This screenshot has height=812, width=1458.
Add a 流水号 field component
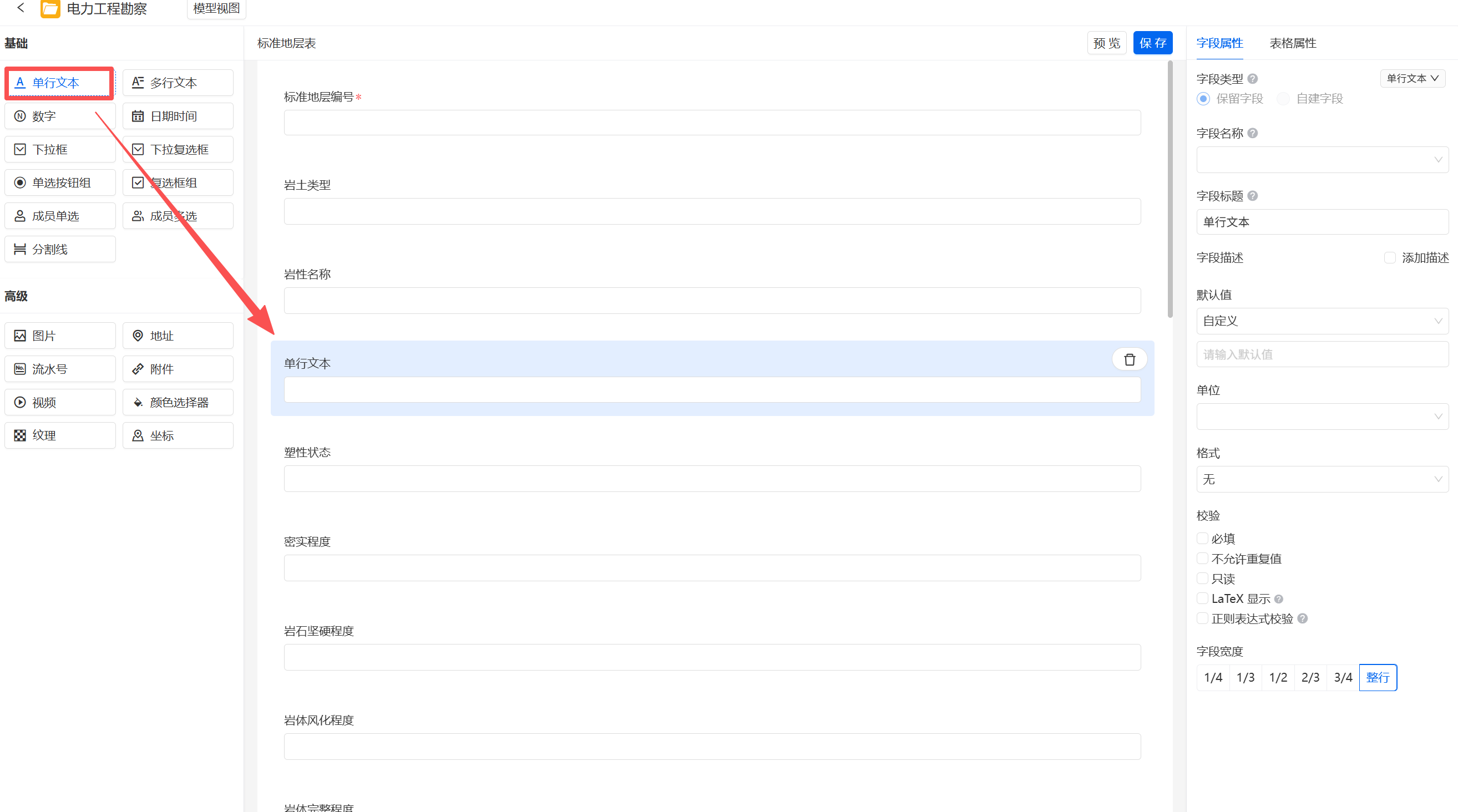coord(60,369)
